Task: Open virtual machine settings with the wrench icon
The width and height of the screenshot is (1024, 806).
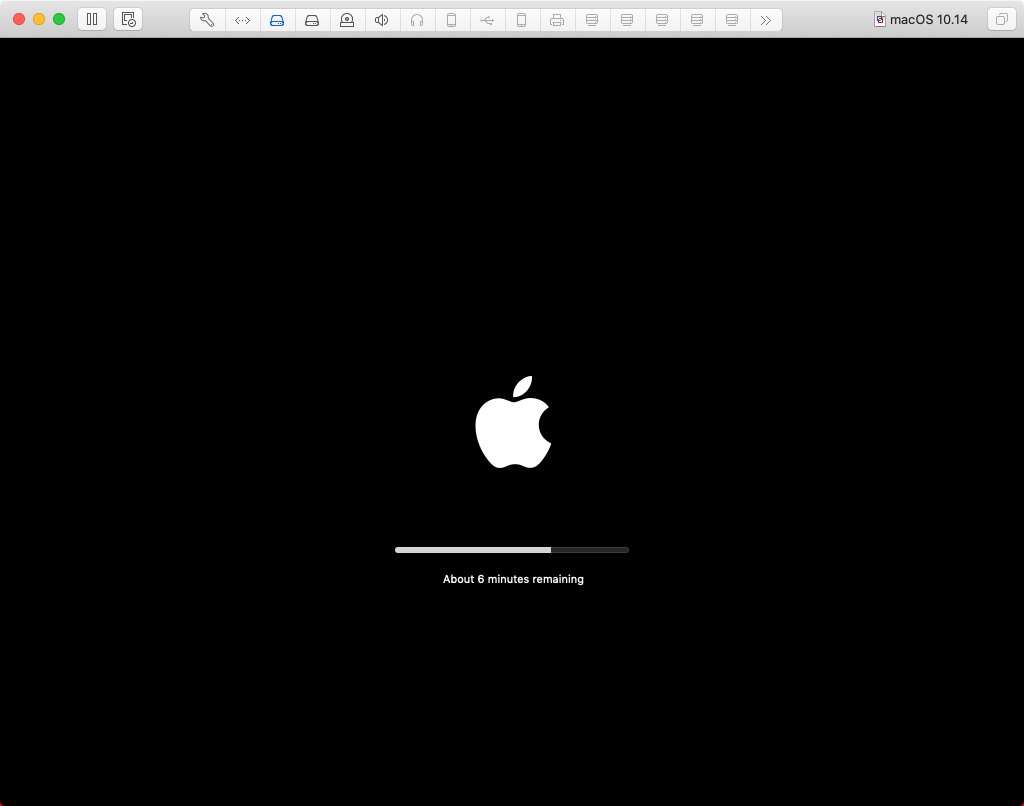Action: 207,19
